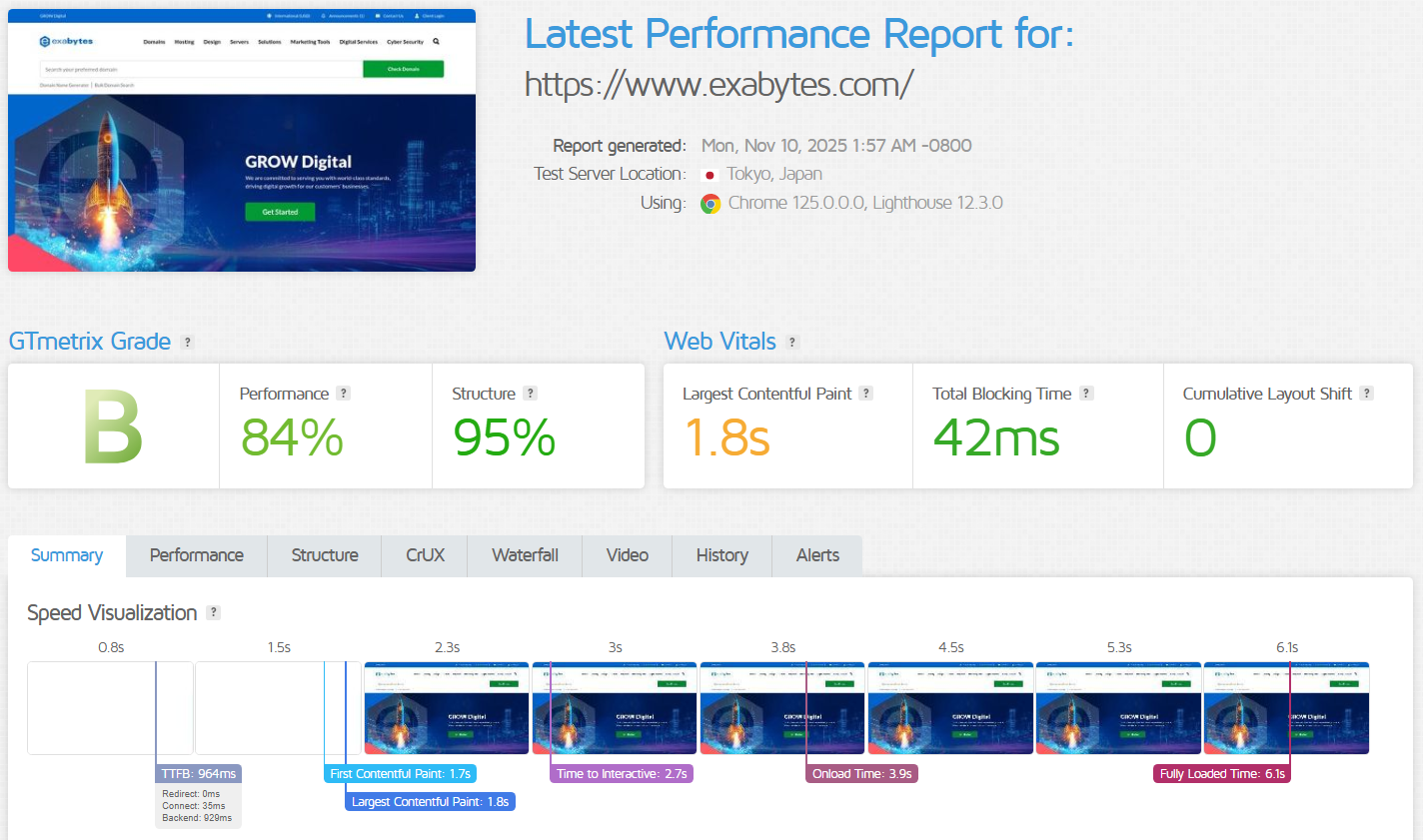The image size is (1423, 840).
Task: Click the Backend: 929ms text
Action: [x=197, y=818]
